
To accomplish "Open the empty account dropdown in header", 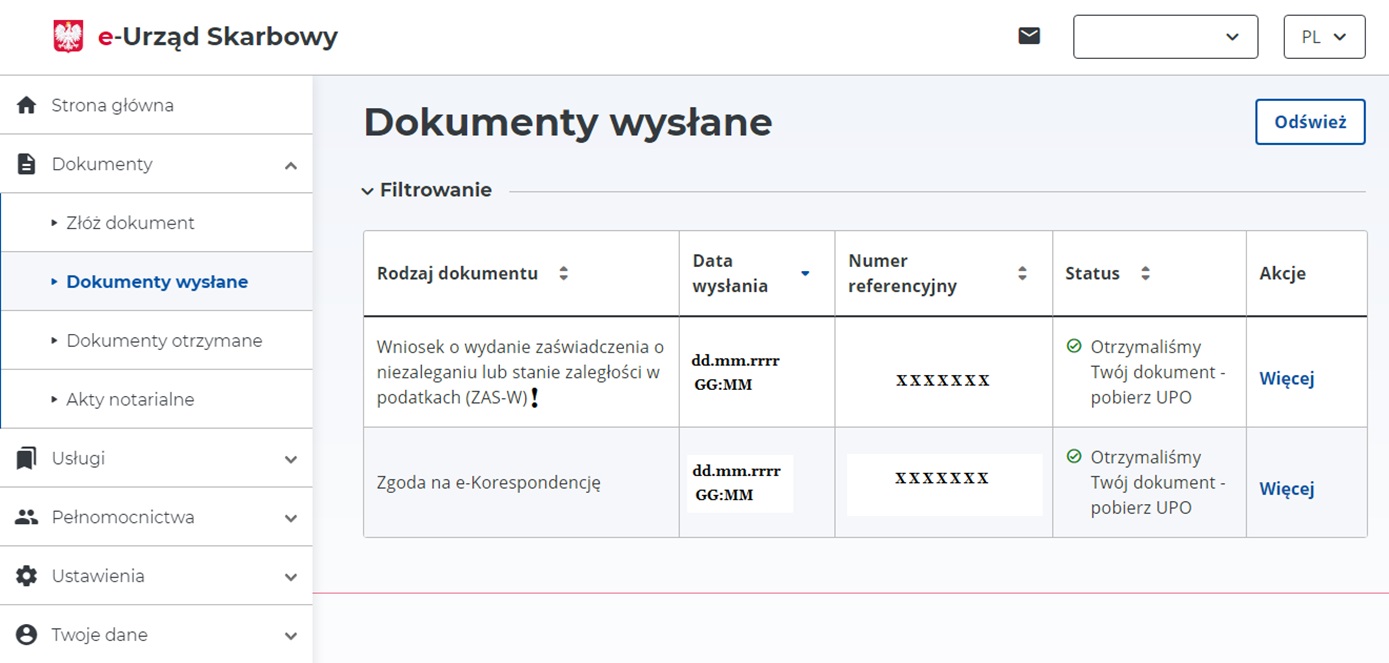I will [1165, 37].
